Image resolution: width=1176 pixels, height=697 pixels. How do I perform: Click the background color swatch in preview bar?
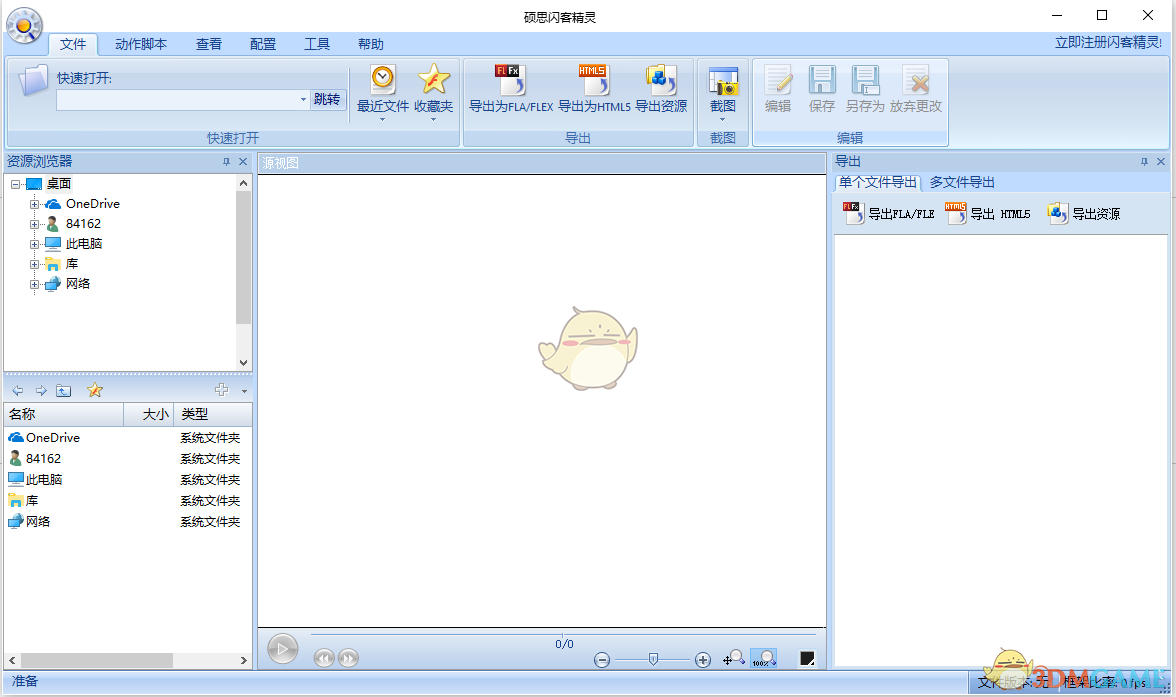(807, 658)
